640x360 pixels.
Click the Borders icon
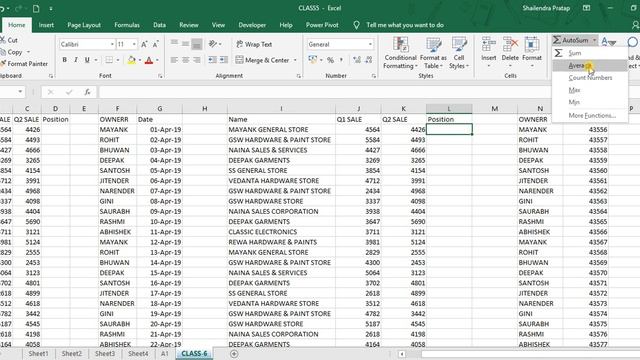point(109,60)
